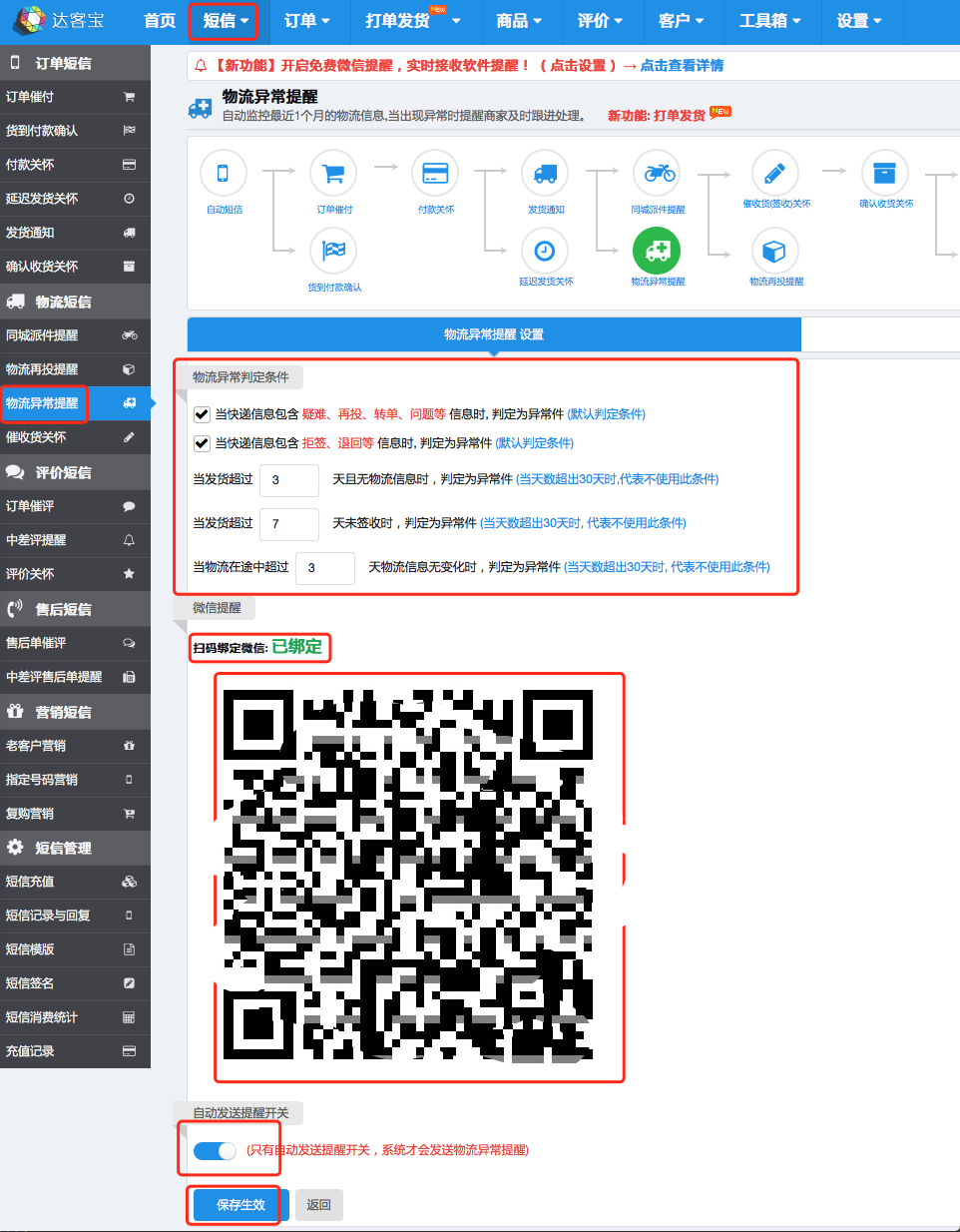Click the 保存生效 button
The width and height of the screenshot is (960, 1232).
[240, 1205]
